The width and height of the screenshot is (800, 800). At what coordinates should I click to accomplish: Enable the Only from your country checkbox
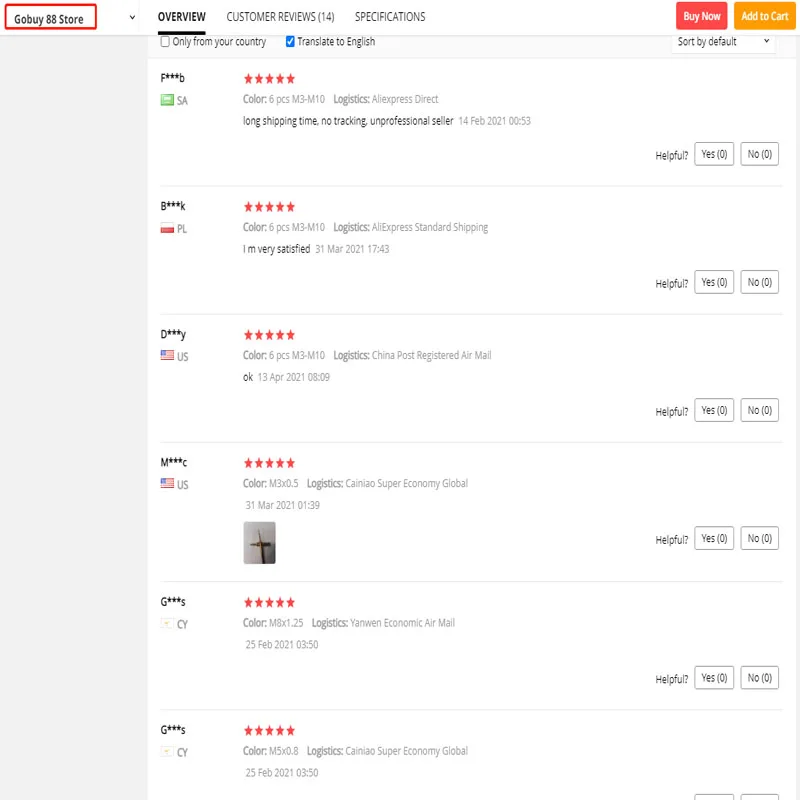[x=165, y=42]
